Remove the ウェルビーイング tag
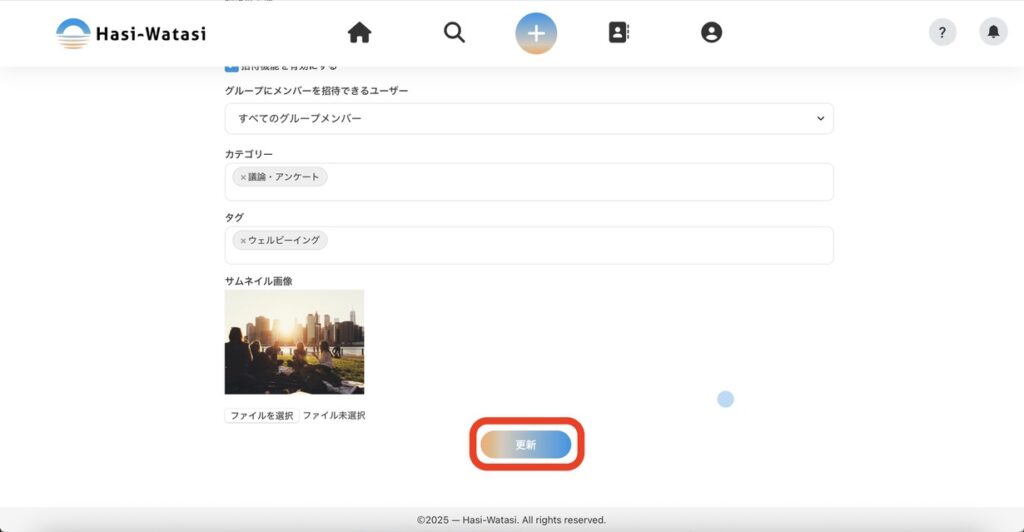Screen dimensions: 1024x532 [243, 241]
